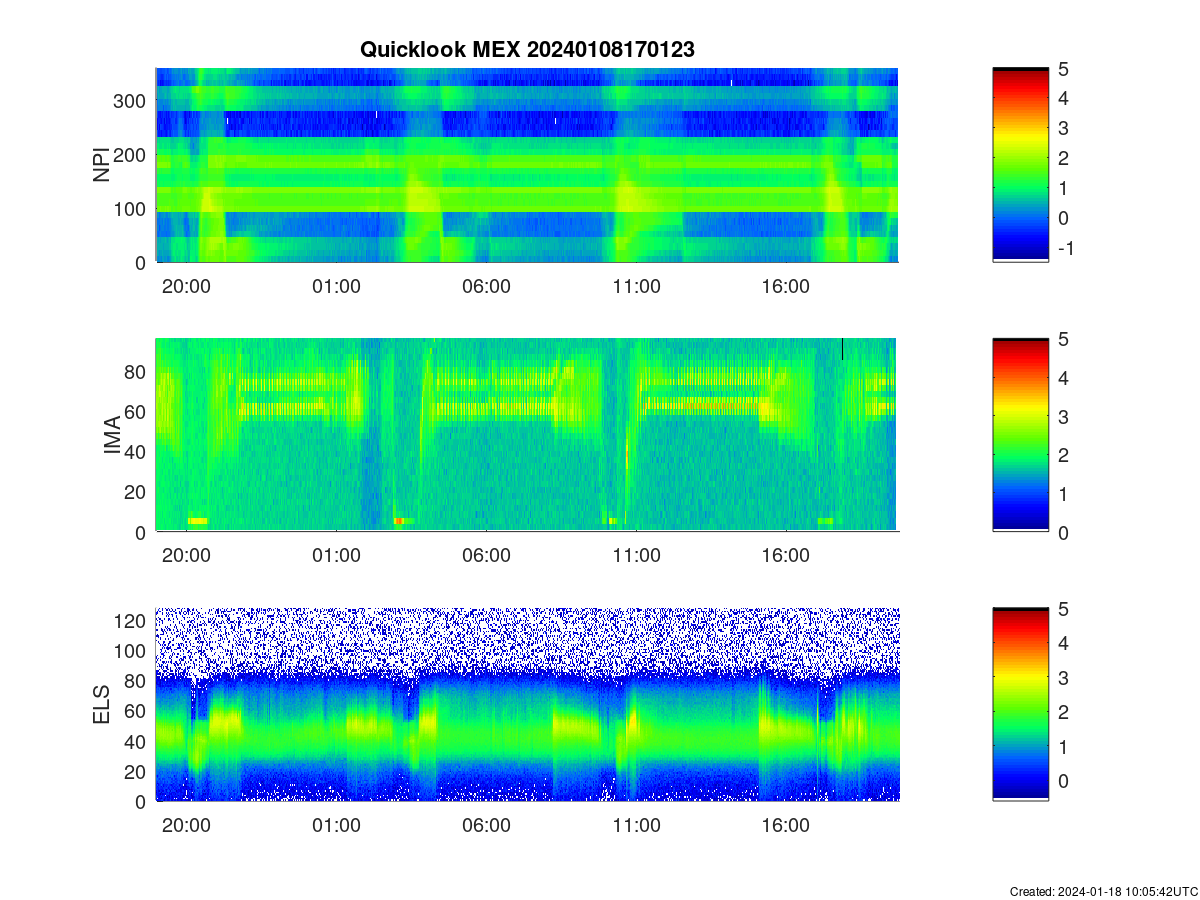The image size is (1200, 900).
Task: Click the 06:00 tick under ELS plot
Action: [486, 826]
